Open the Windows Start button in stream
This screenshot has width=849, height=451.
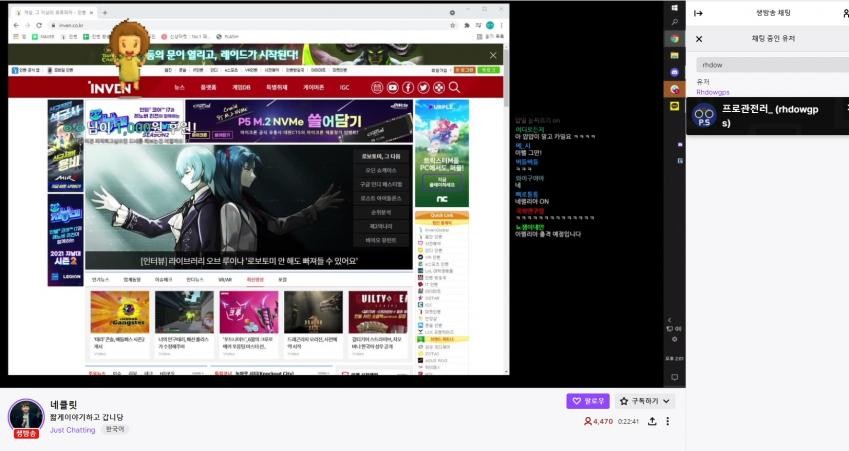click(675, 8)
